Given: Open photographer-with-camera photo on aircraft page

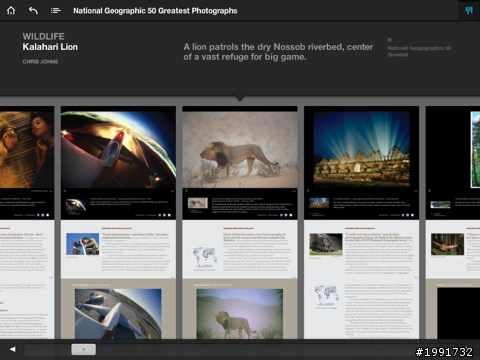Looking at the screenshot, I should tap(83, 244).
